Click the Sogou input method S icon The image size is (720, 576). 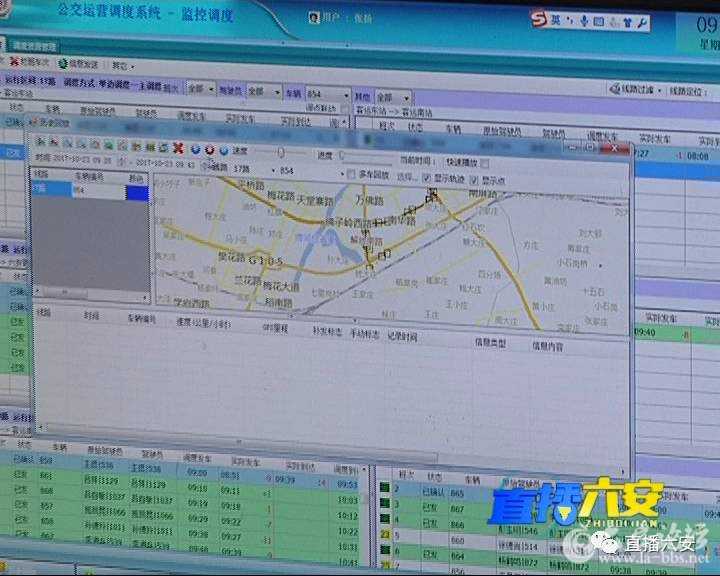539,19
